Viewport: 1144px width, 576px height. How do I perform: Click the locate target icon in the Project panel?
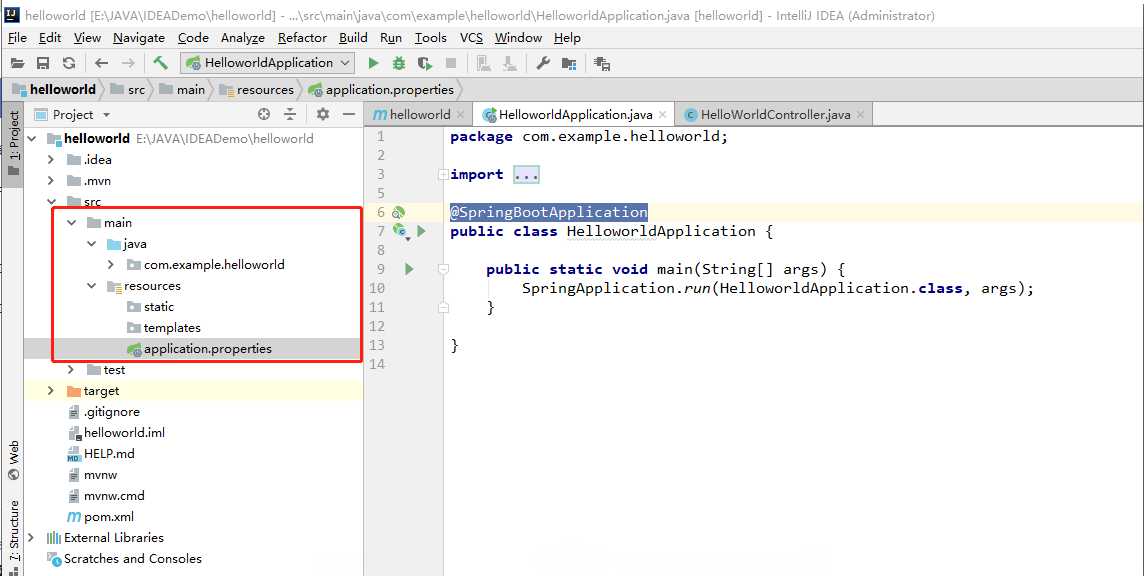[x=264, y=114]
